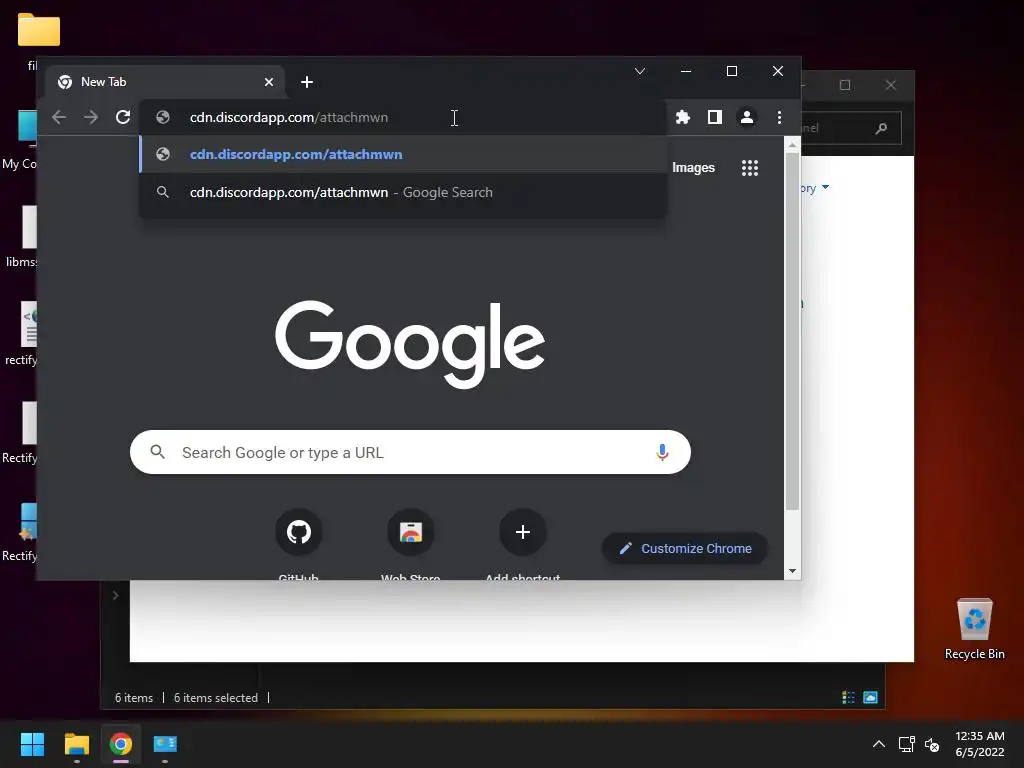Image resolution: width=1024 pixels, height=768 pixels.
Task: Expand the navigation pane chevron in Explorer
Action: pos(115,596)
